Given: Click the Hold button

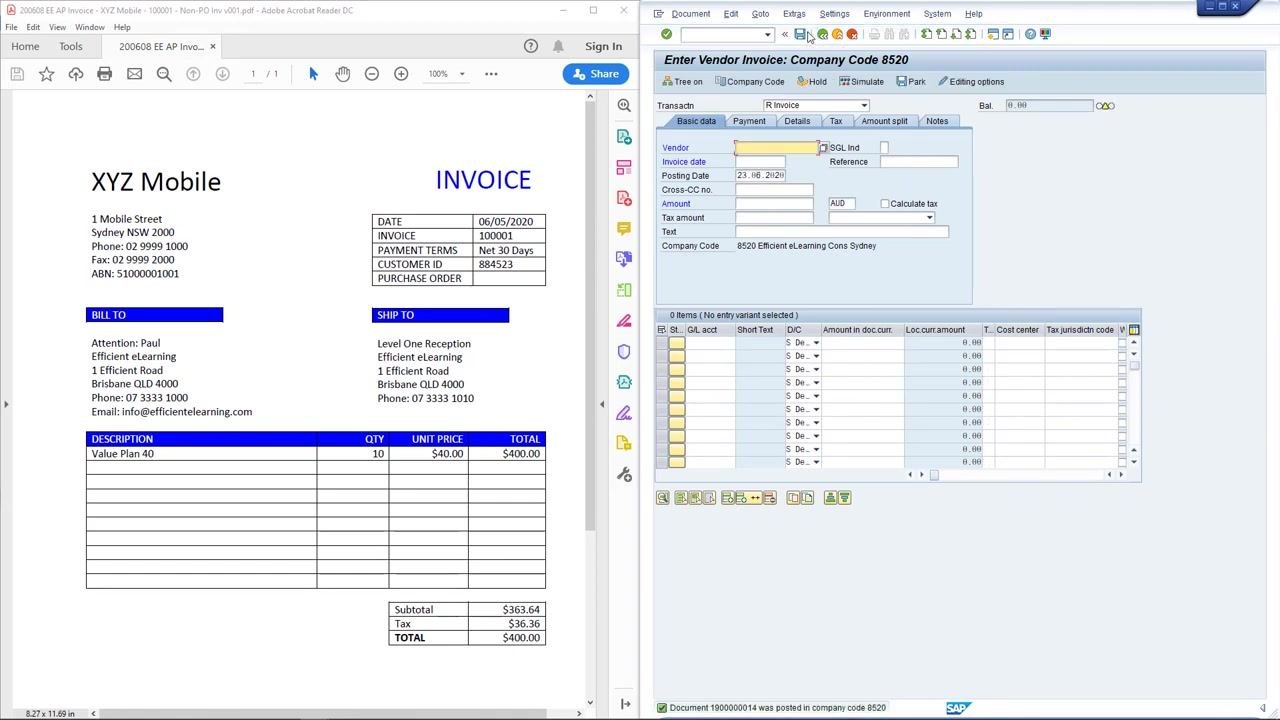Looking at the screenshot, I should pos(812,82).
